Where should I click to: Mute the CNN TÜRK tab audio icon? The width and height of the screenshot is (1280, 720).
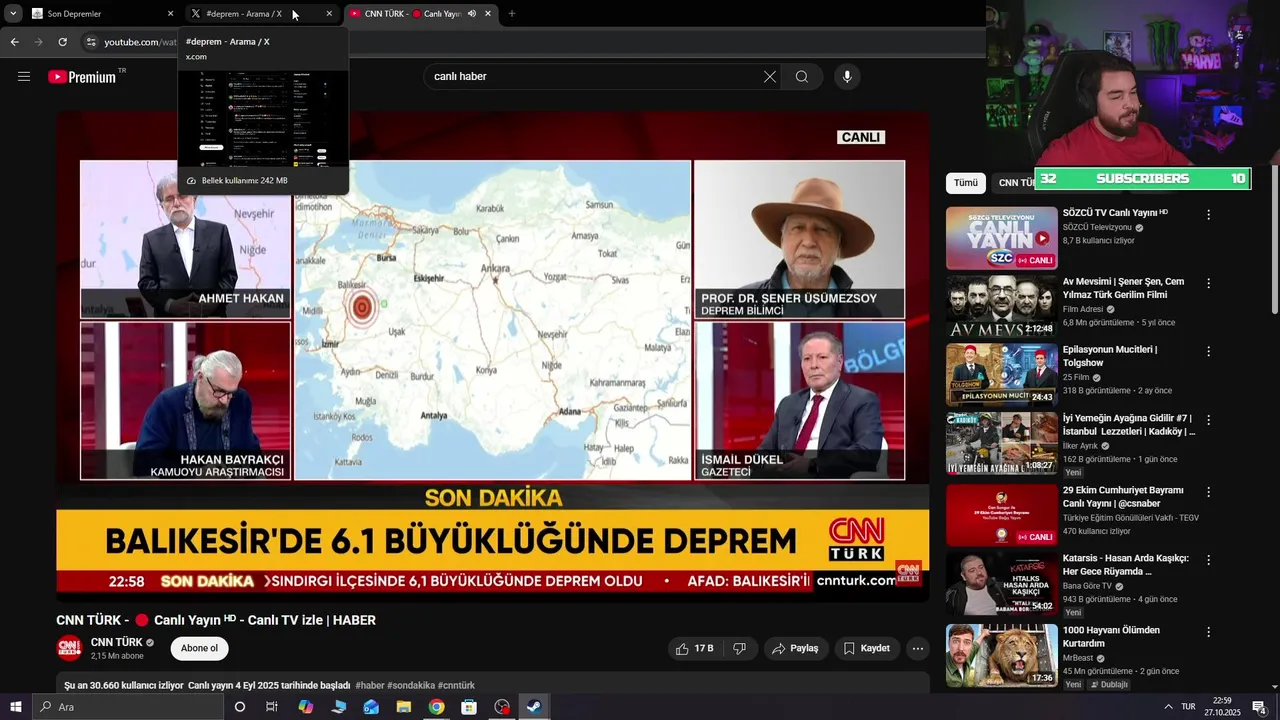[472, 14]
